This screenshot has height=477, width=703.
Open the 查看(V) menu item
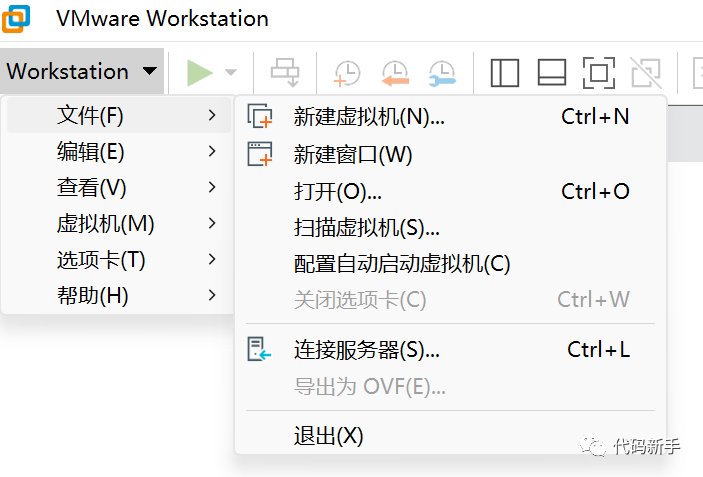pyautogui.click(x=119, y=187)
